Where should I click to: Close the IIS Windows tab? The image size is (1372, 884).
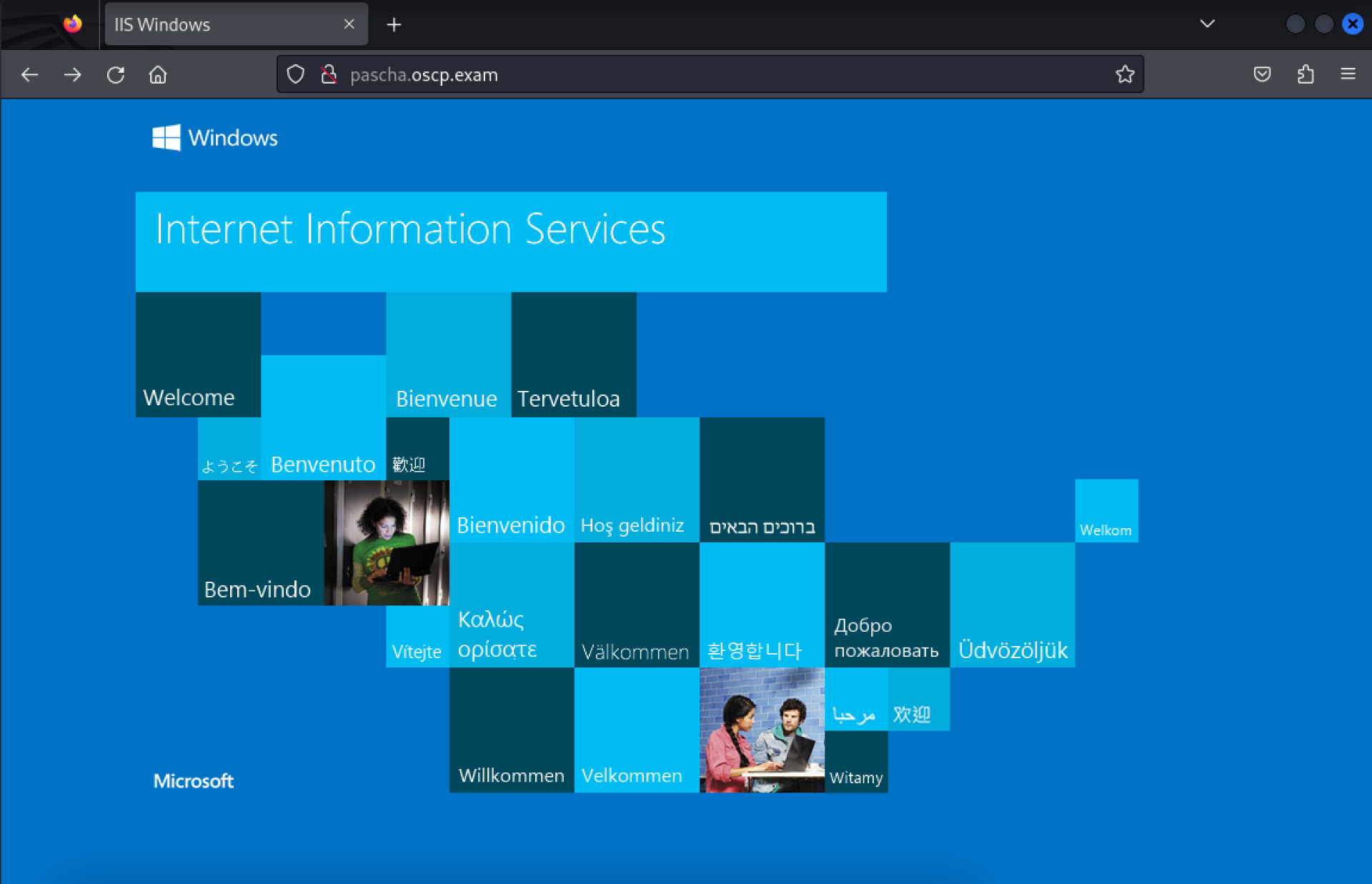(349, 24)
